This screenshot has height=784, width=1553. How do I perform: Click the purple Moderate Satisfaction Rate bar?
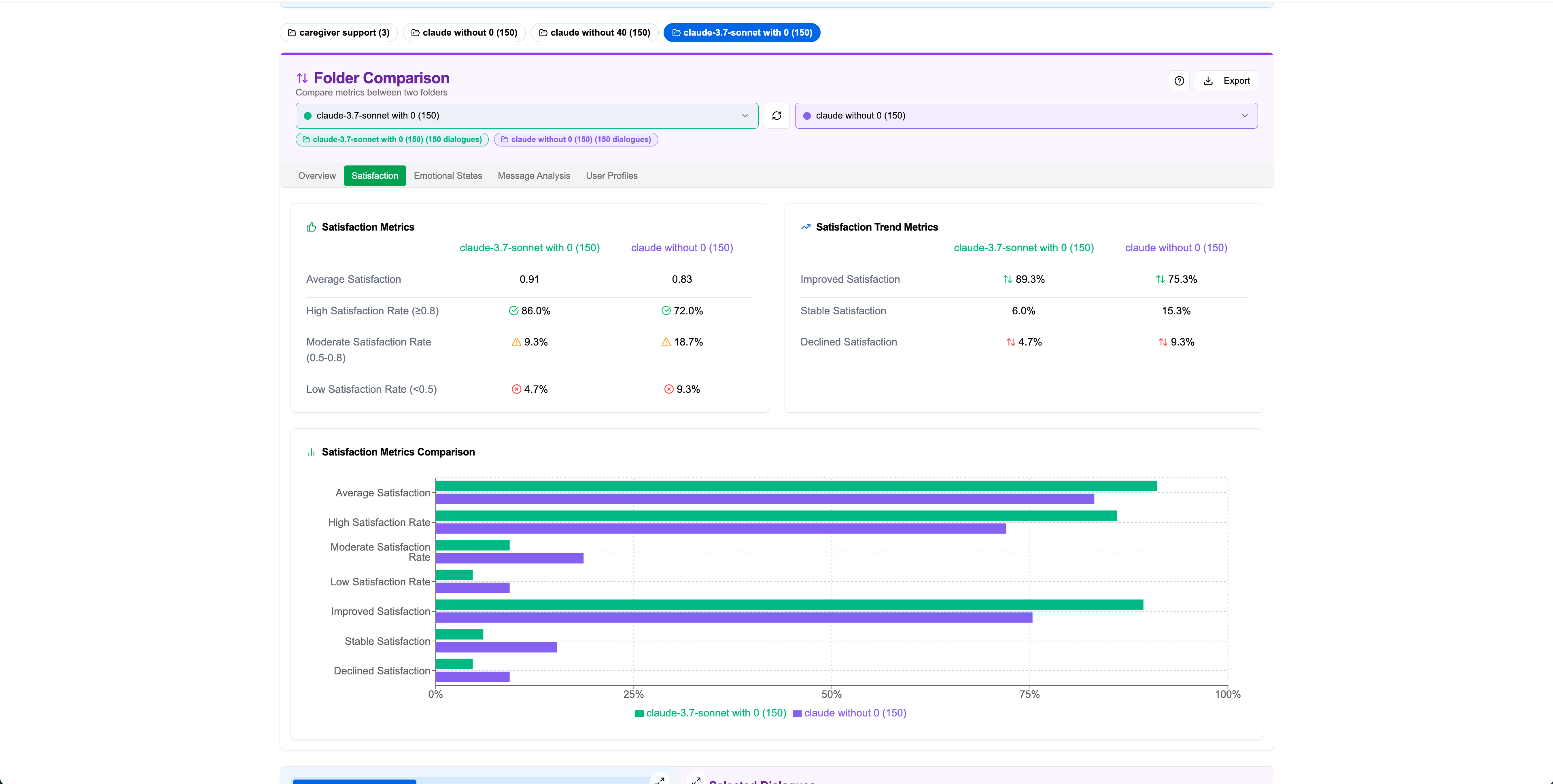509,559
